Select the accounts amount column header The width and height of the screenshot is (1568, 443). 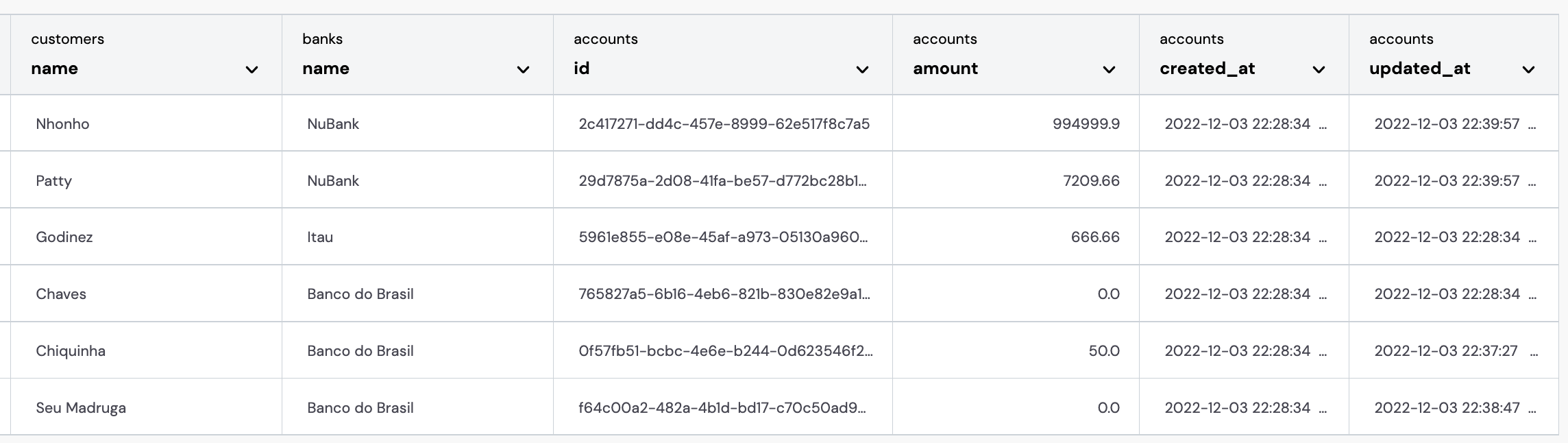pyautogui.click(x=946, y=69)
